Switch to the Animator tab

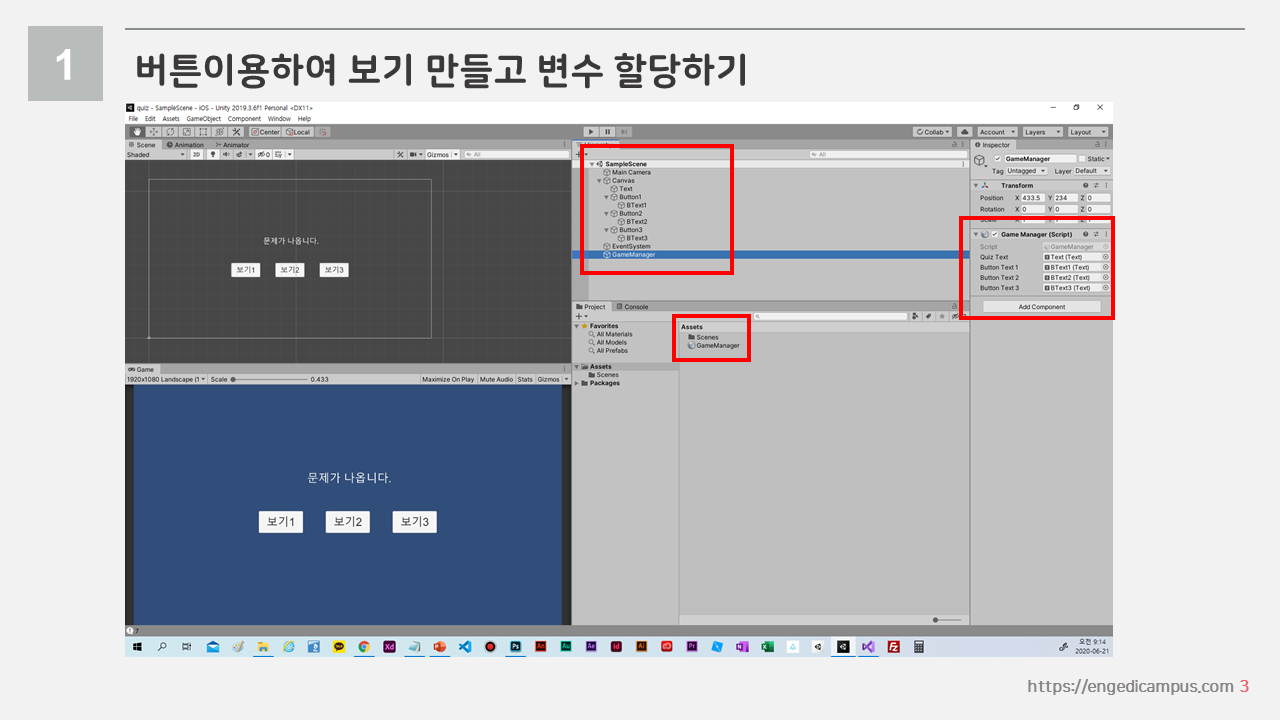click(x=233, y=145)
